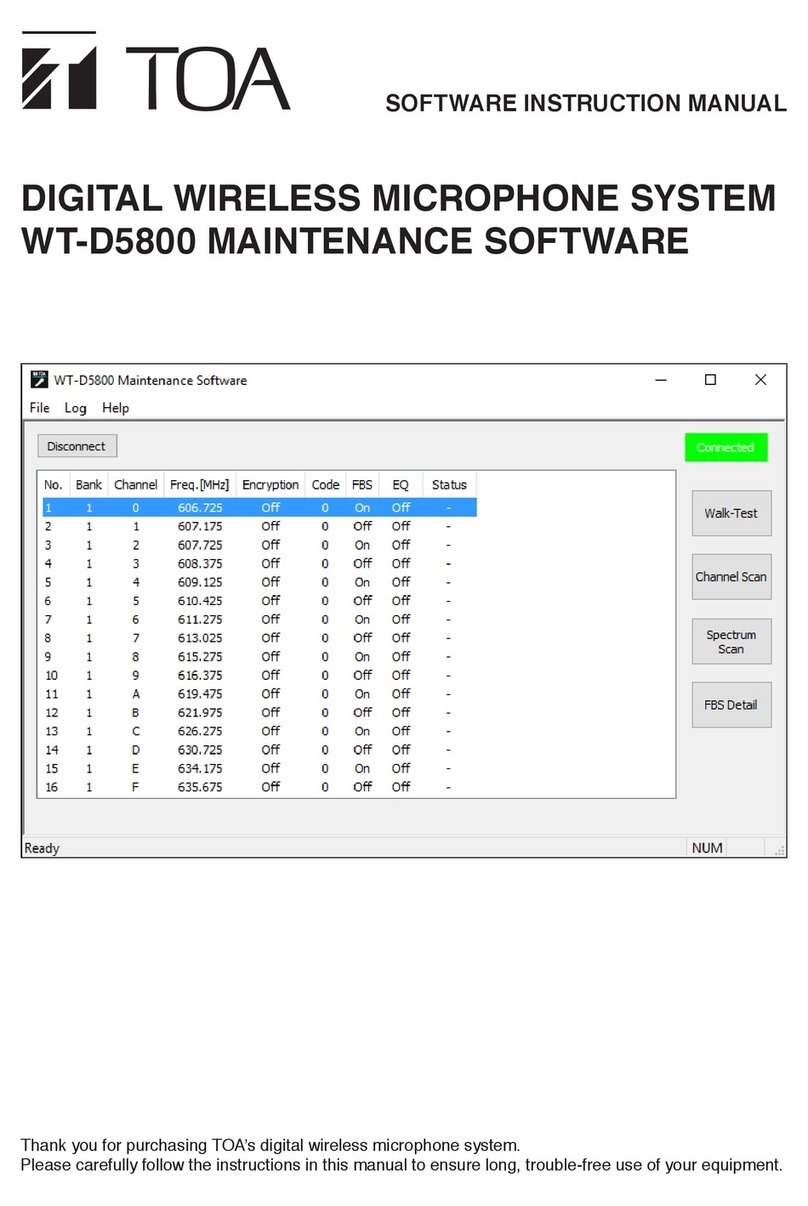The height and width of the screenshot is (1206, 808).
Task: Open the Log menu
Action: [x=75, y=408]
